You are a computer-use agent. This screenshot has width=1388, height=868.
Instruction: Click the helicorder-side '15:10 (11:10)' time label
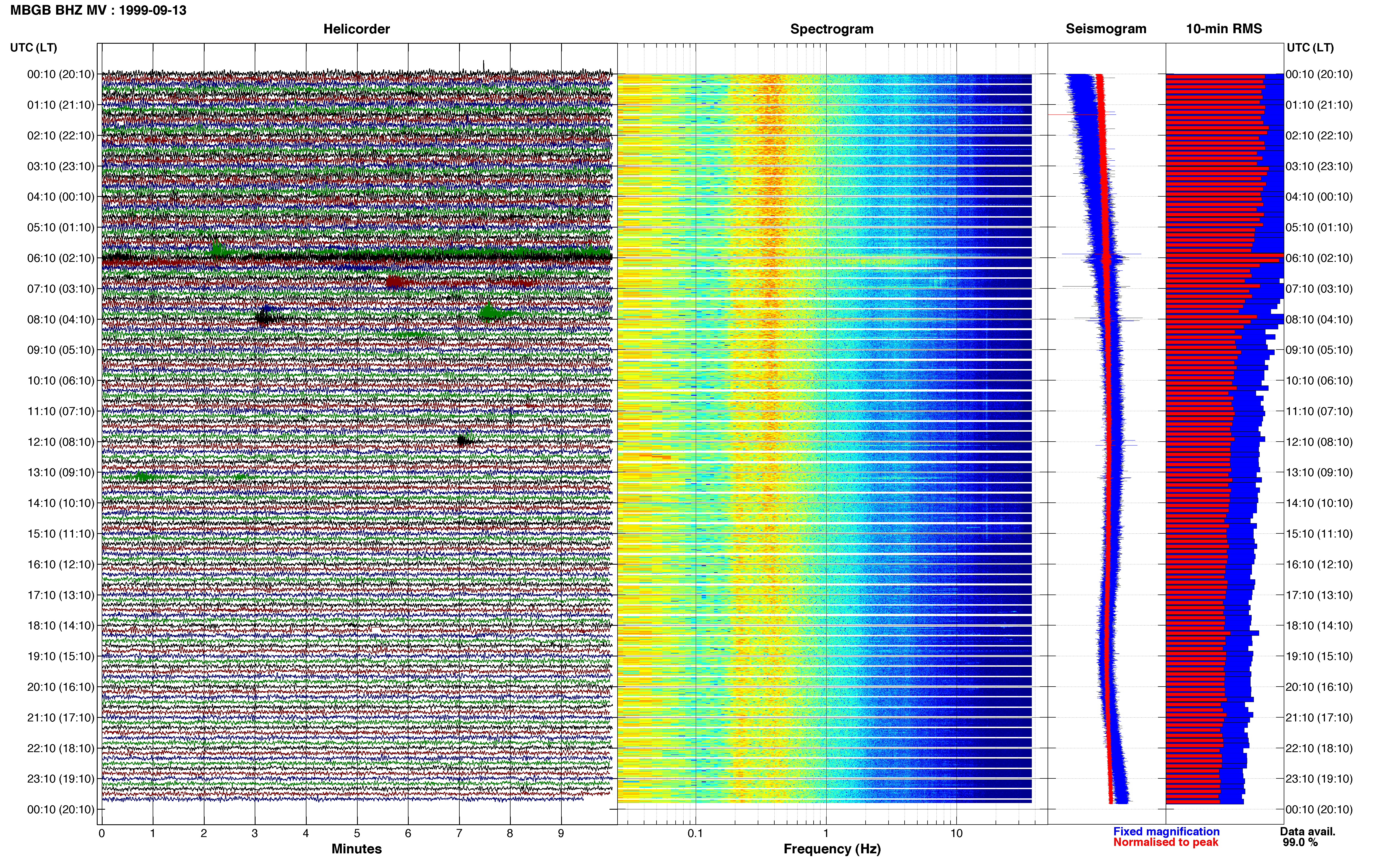(x=61, y=534)
